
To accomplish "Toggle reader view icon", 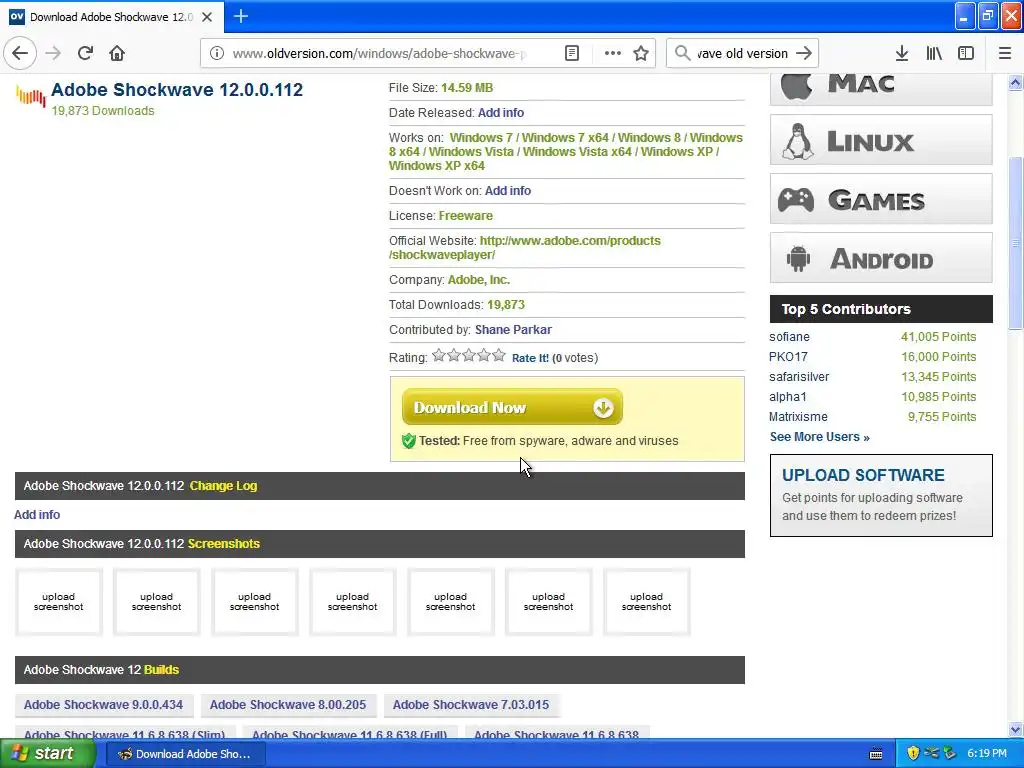I will (572, 54).
